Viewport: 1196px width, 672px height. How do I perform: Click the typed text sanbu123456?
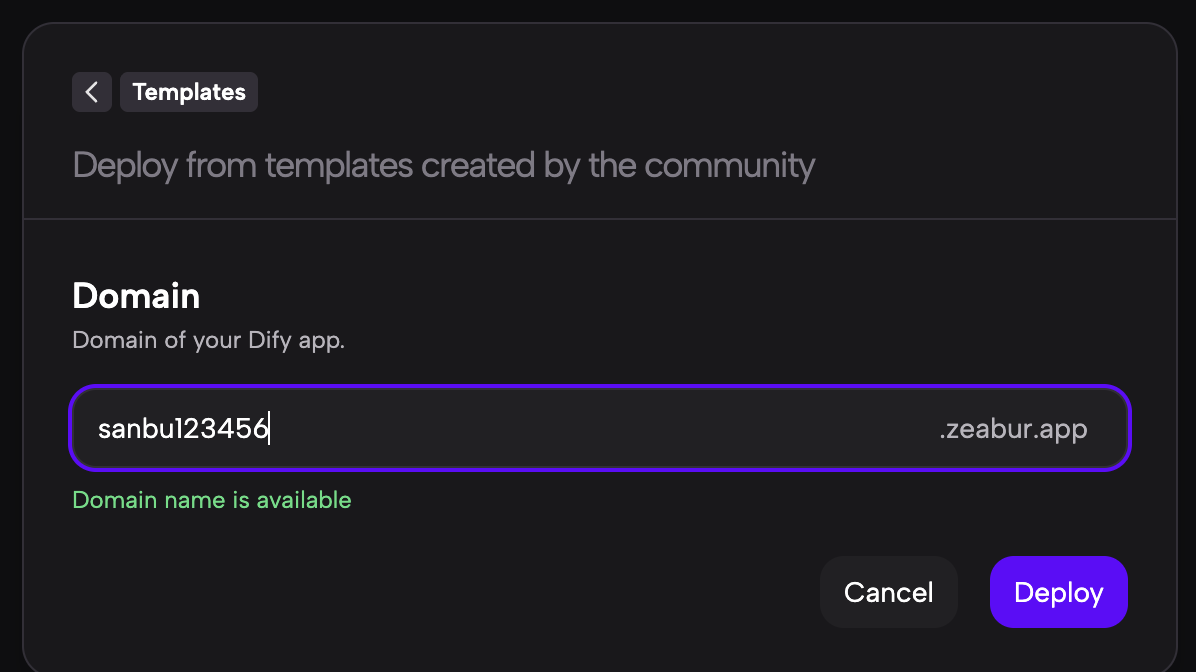(x=183, y=429)
